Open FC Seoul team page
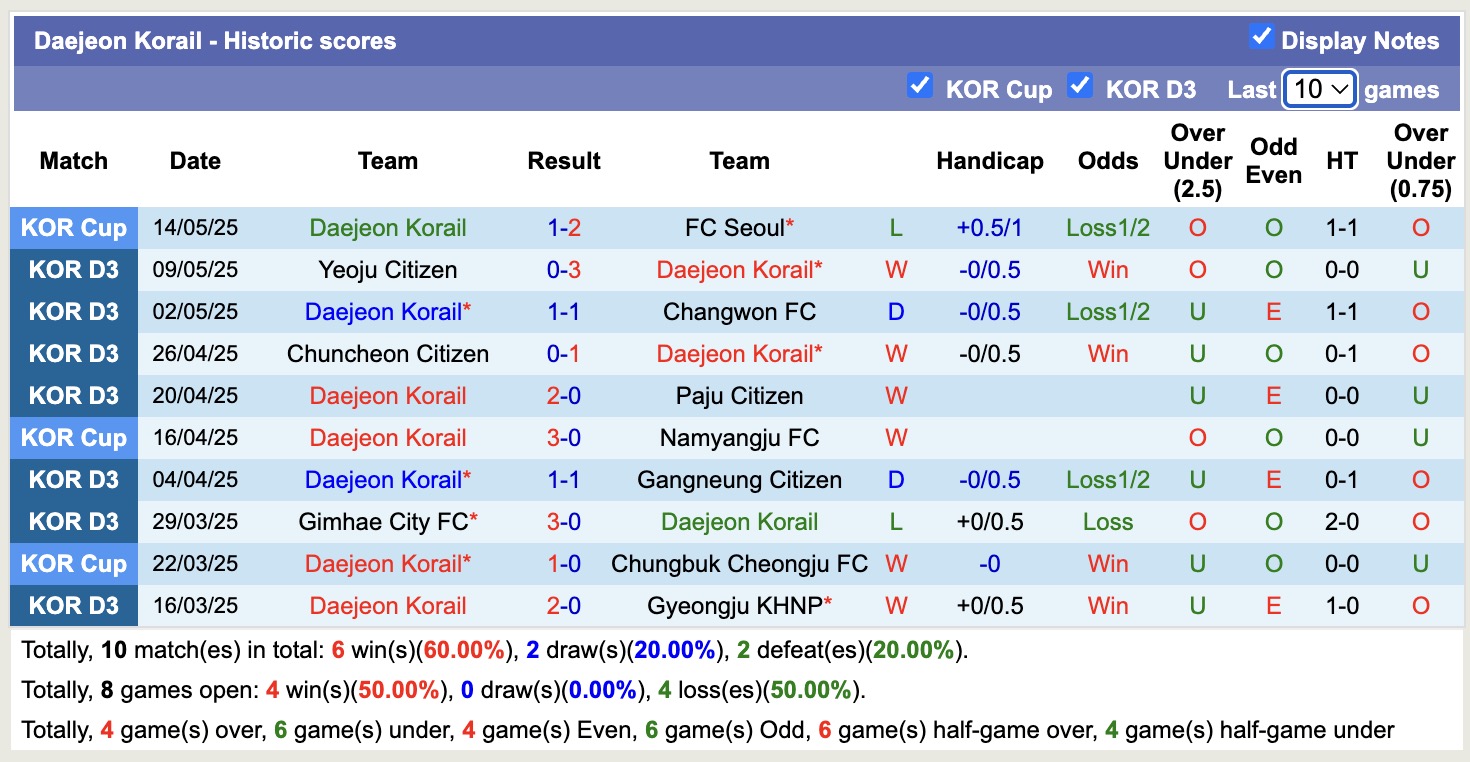This screenshot has height=762, width=1470. point(733,227)
